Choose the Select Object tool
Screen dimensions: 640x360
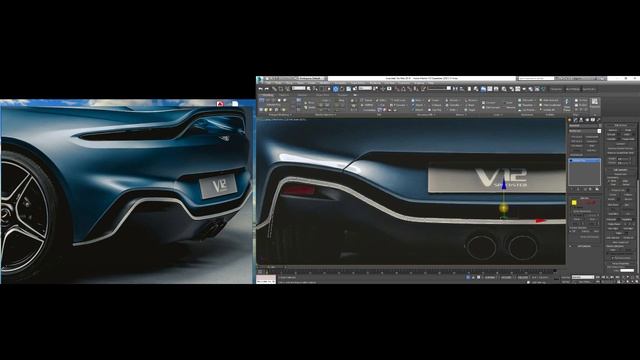tap(309, 89)
